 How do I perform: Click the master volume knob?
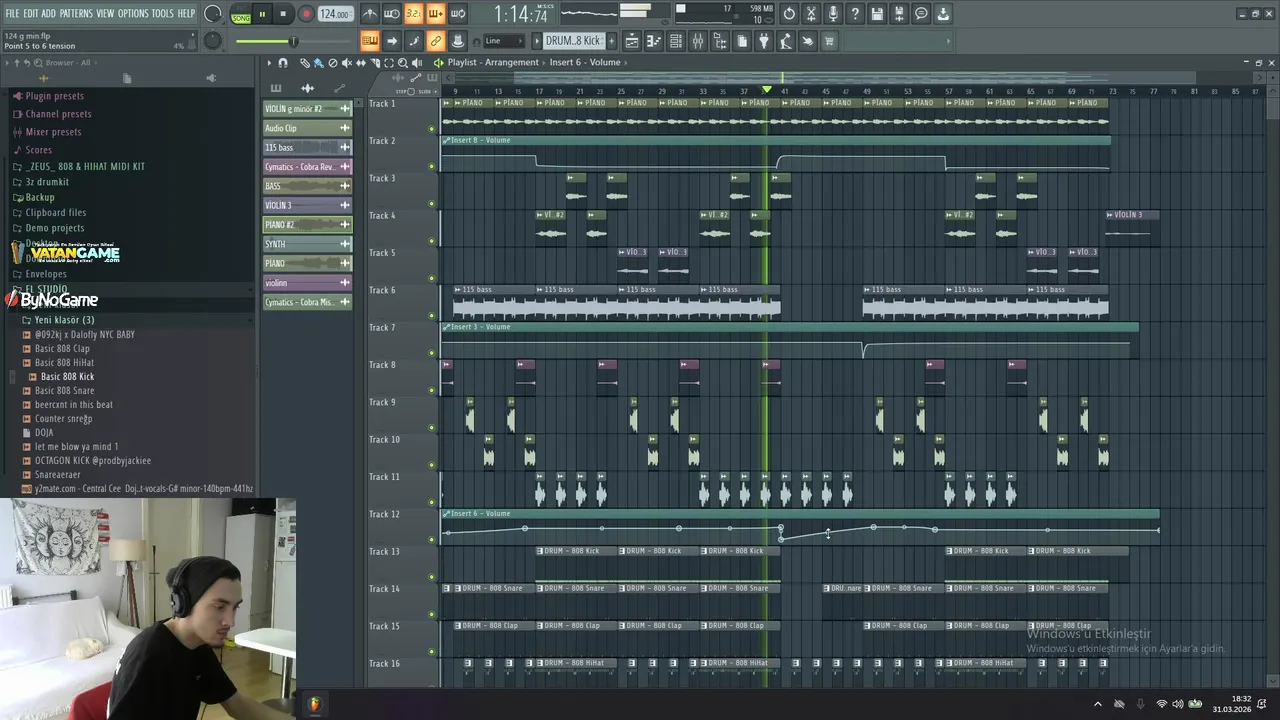(x=213, y=14)
